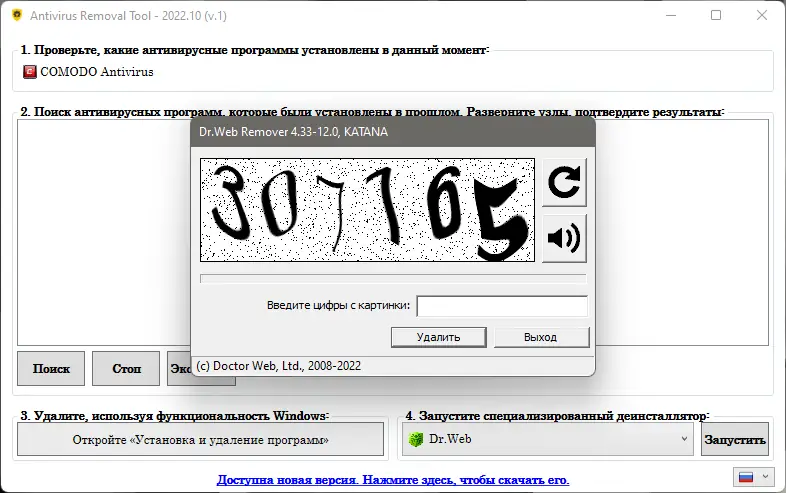Click the copyright Doctor Web status text
The width and height of the screenshot is (786, 493).
click(279, 366)
